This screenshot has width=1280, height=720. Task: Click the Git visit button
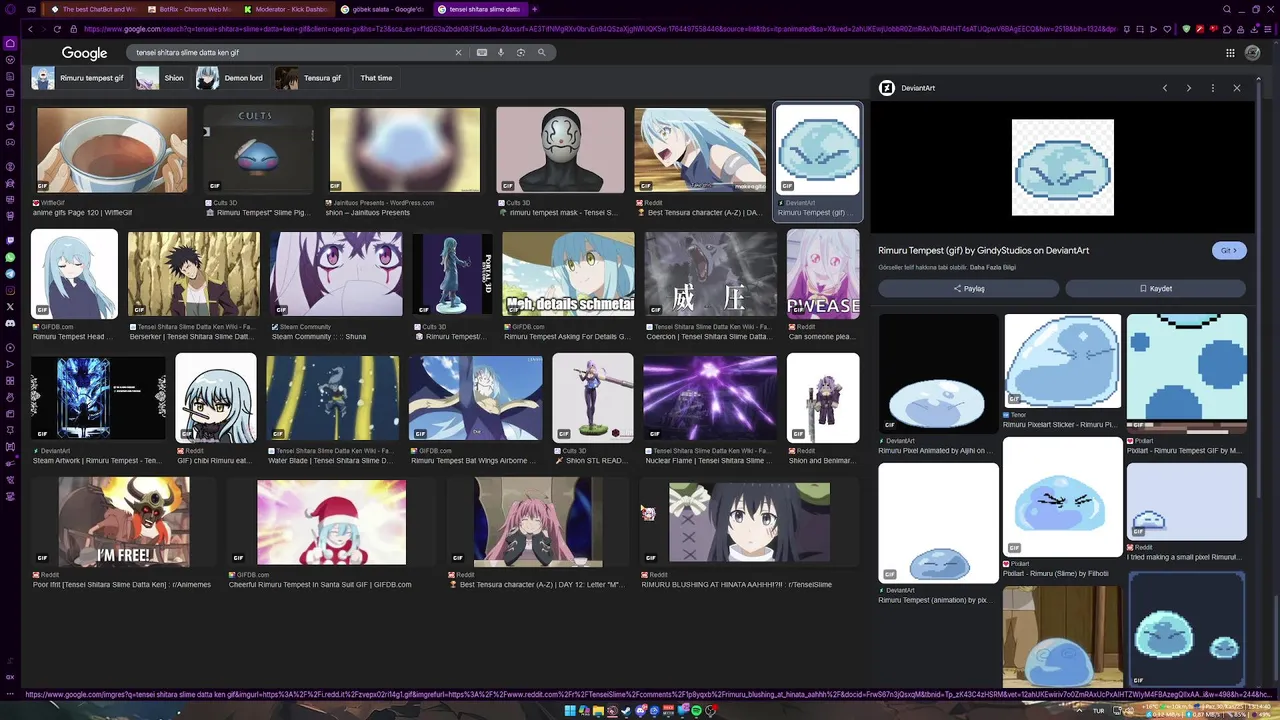coord(1229,251)
